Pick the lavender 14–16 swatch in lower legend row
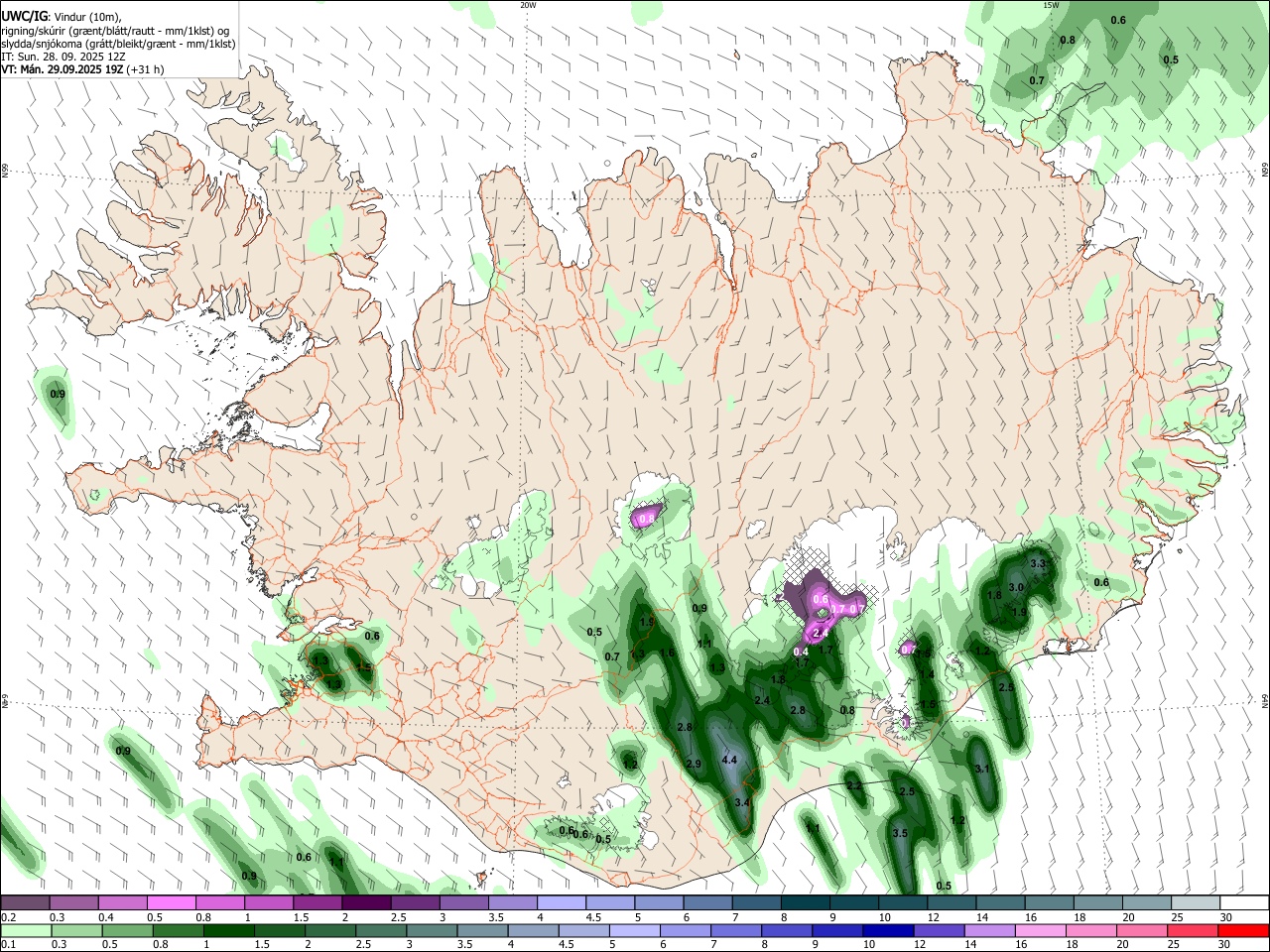This screenshot has width=1270, height=952. coord(988,931)
